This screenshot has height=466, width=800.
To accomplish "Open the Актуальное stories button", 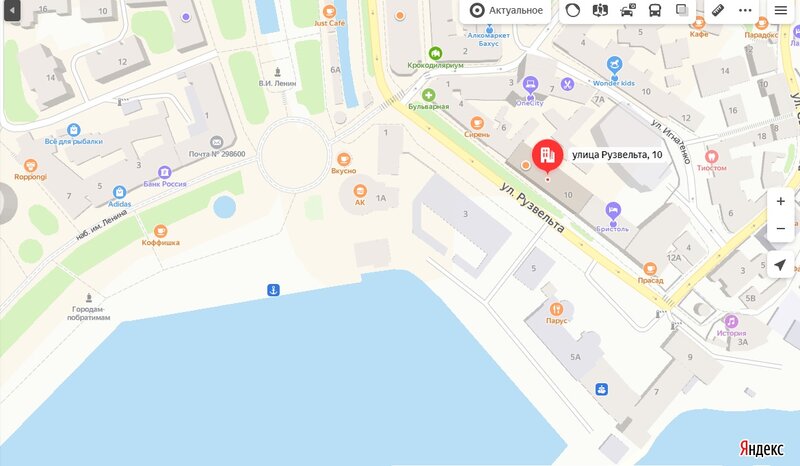I will point(506,11).
